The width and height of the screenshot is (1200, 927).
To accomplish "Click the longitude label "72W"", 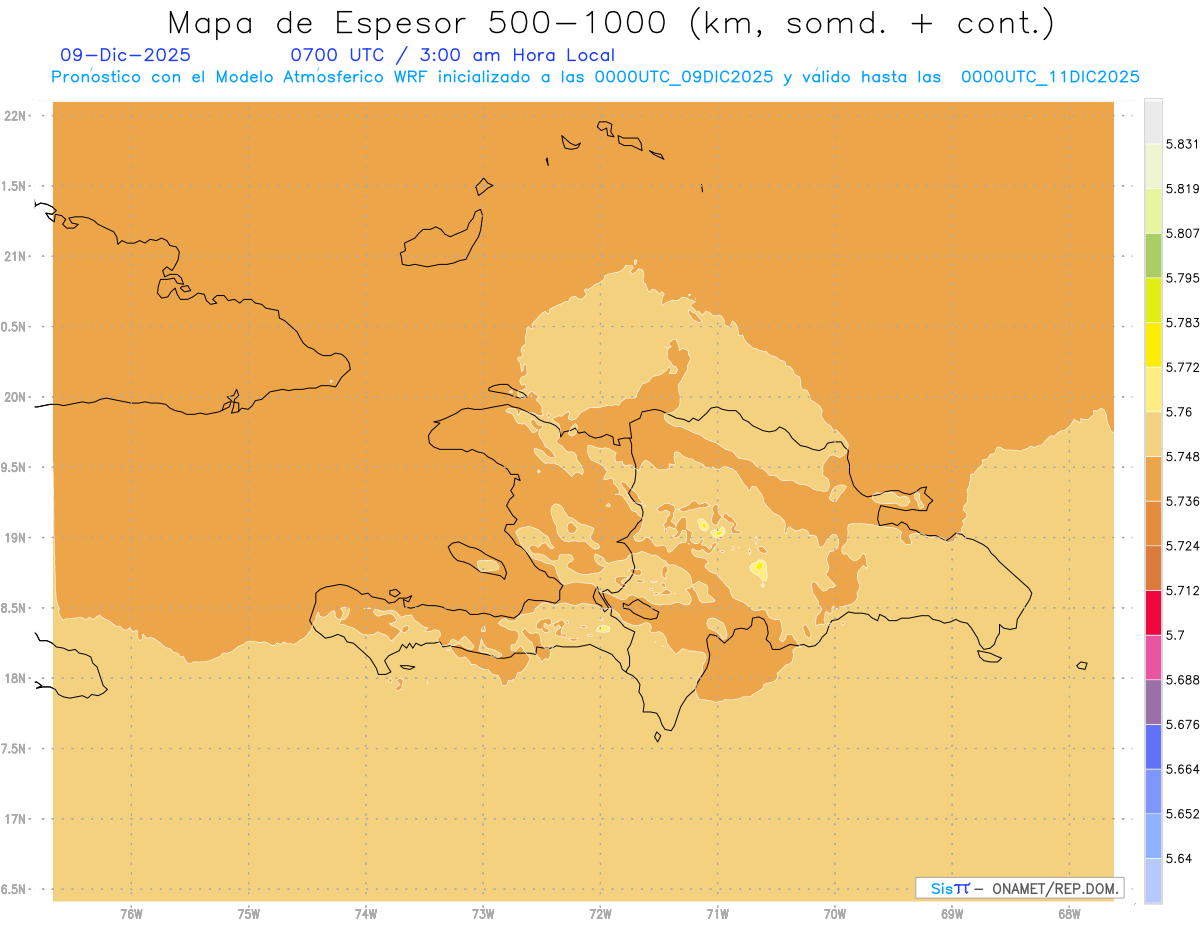I will pyautogui.click(x=601, y=914).
